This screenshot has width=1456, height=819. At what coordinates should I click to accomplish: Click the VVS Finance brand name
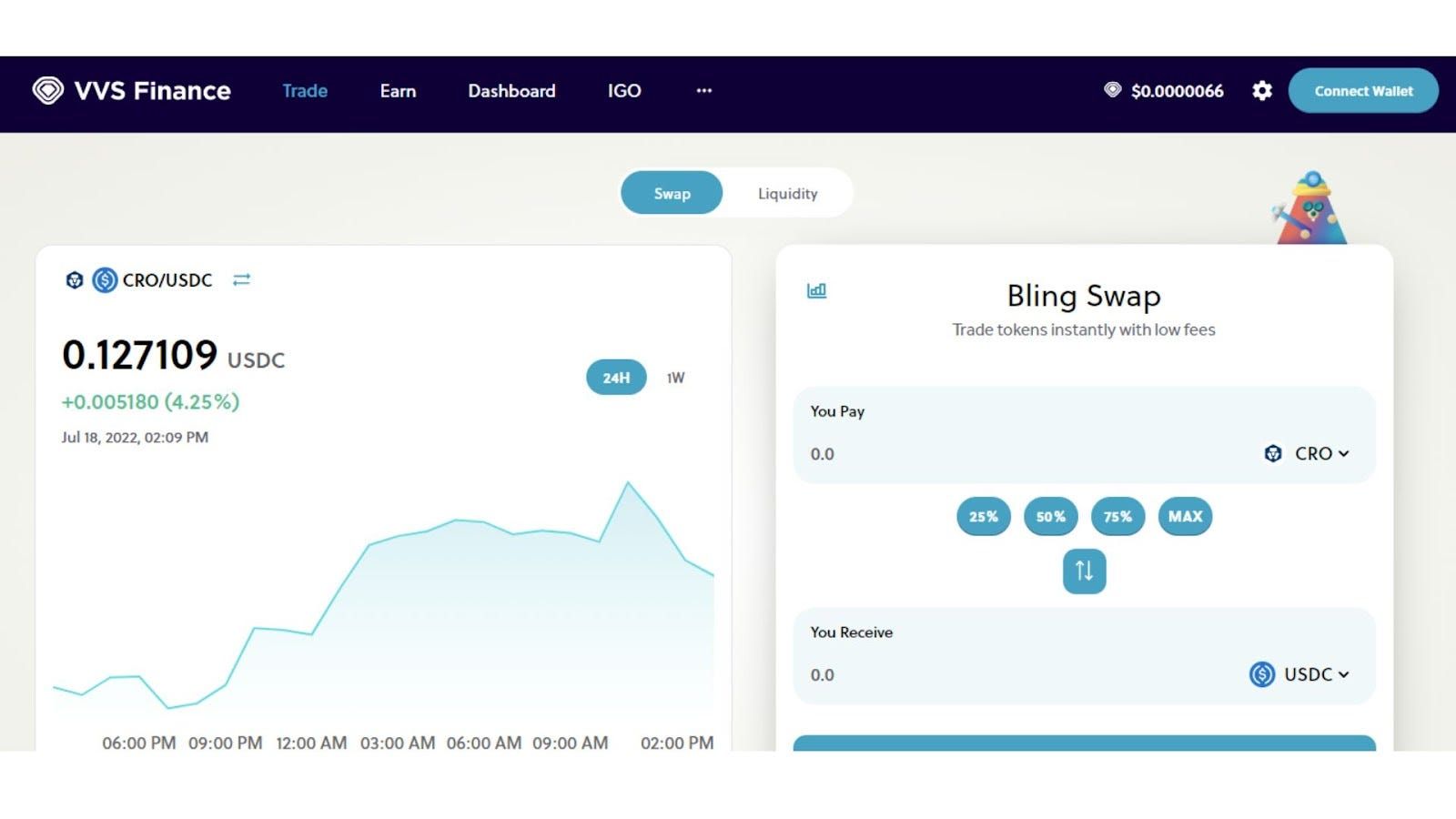[153, 91]
